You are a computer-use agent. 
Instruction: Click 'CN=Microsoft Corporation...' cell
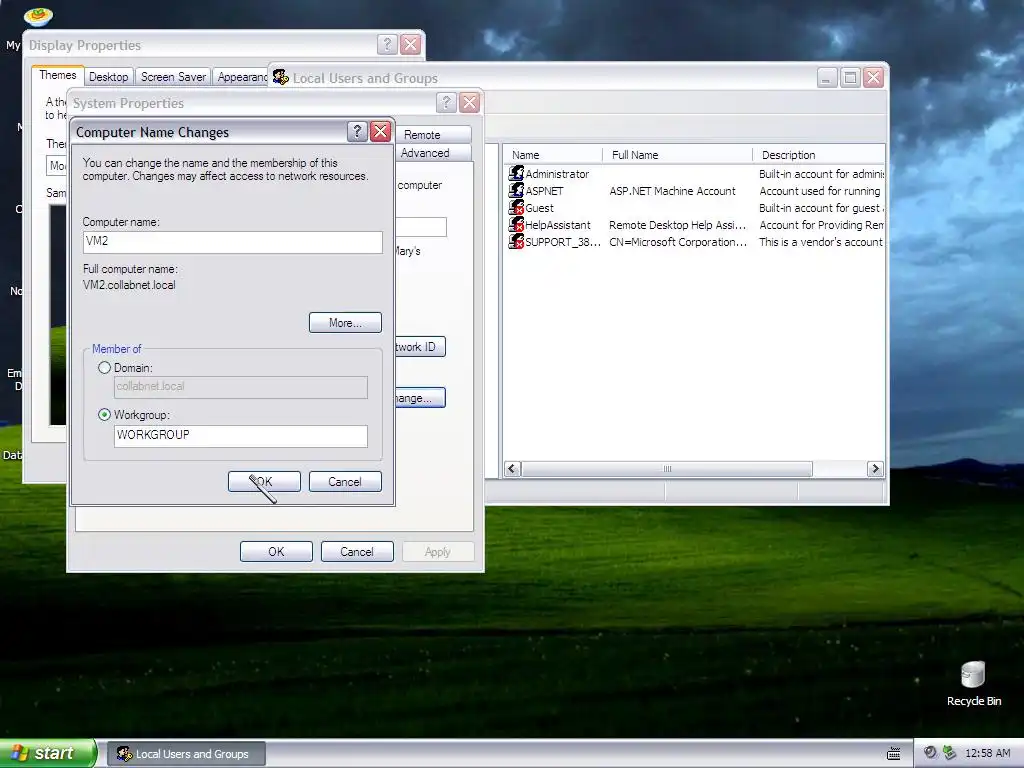click(x=678, y=242)
